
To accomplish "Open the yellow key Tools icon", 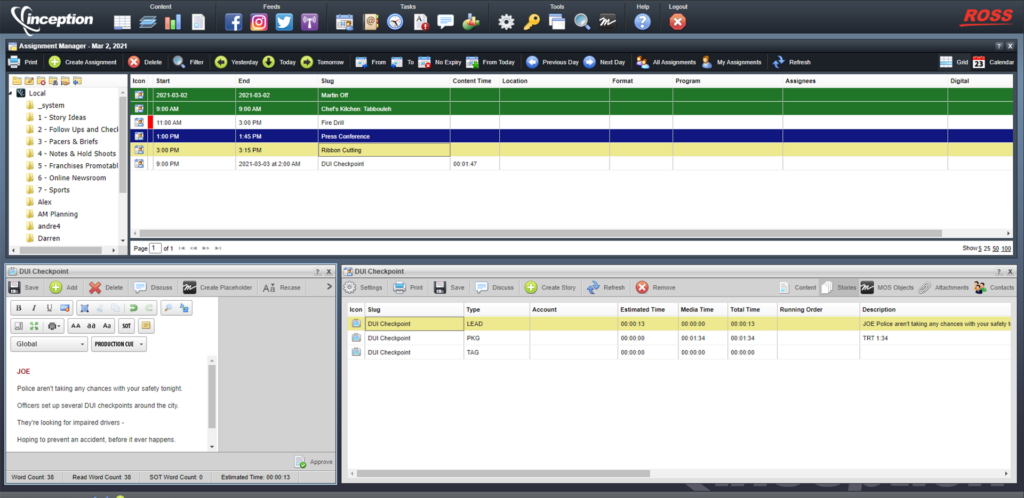I will pyautogui.click(x=532, y=22).
